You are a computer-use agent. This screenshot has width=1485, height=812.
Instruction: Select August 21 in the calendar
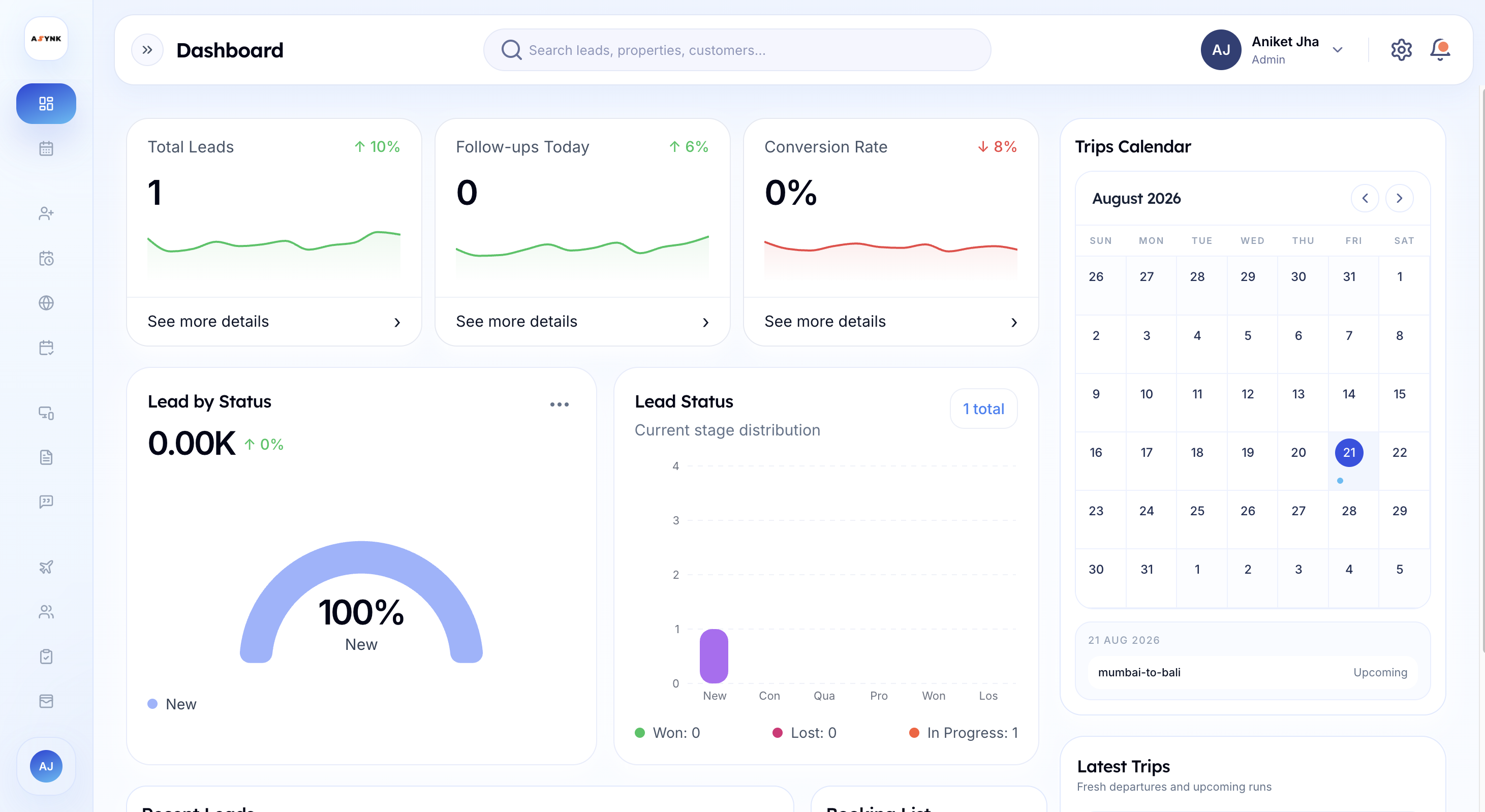click(1349, 453)
